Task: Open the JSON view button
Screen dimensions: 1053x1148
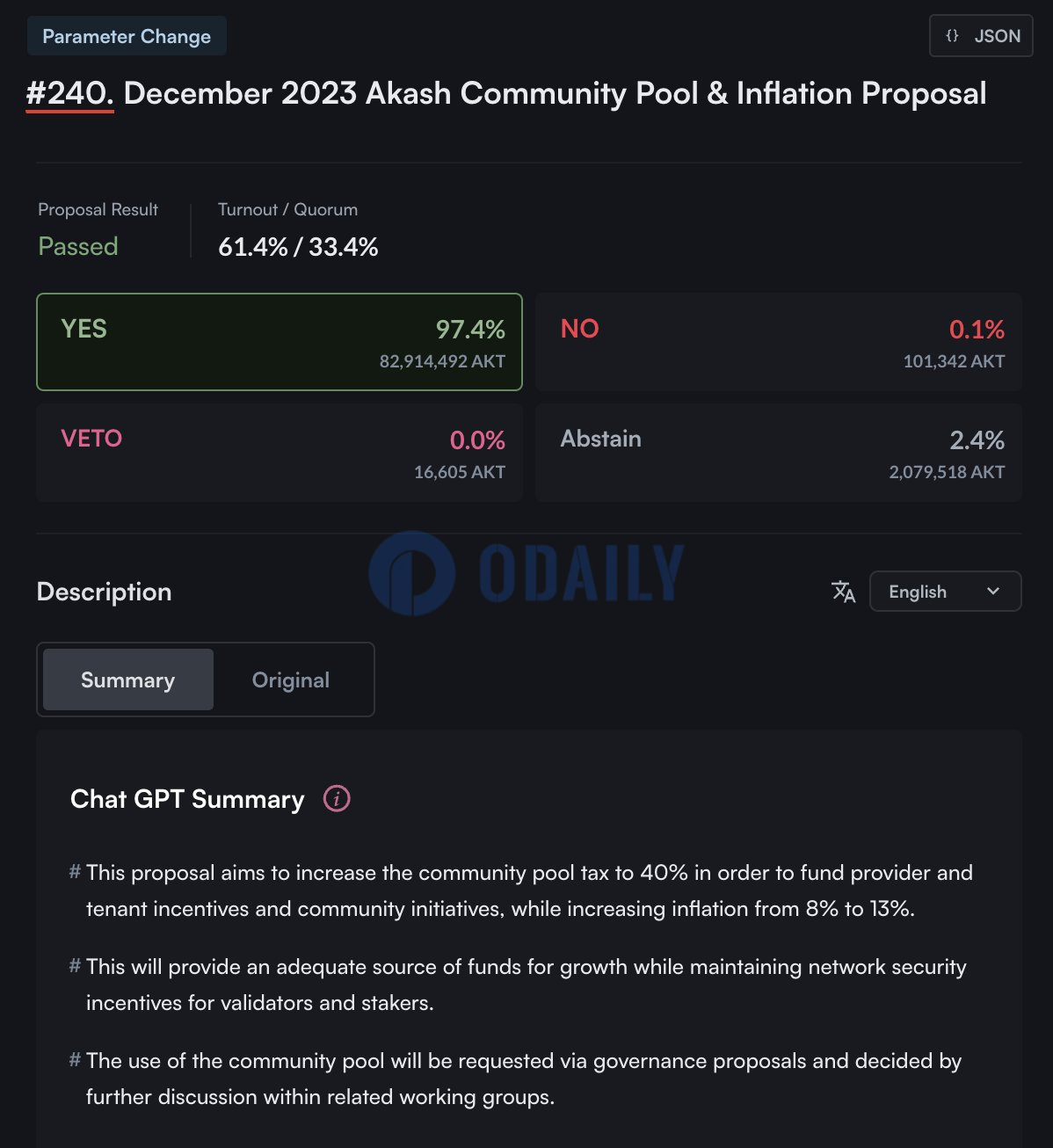Action: coord(981,36)
